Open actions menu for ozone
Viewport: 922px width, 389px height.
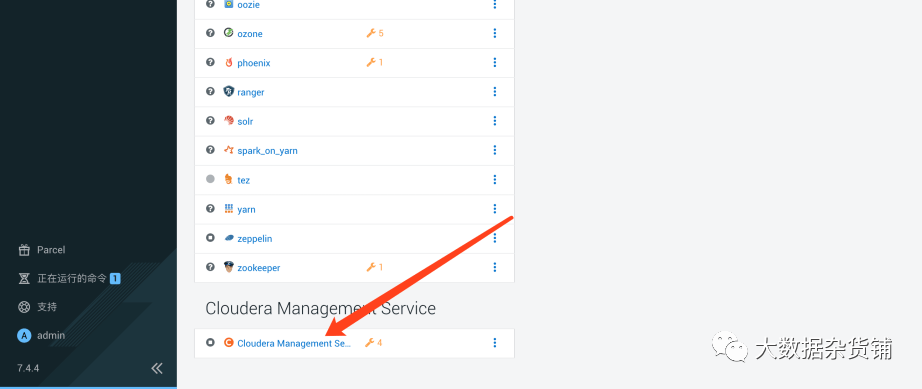pyautogui.click(x=495, y=33)
